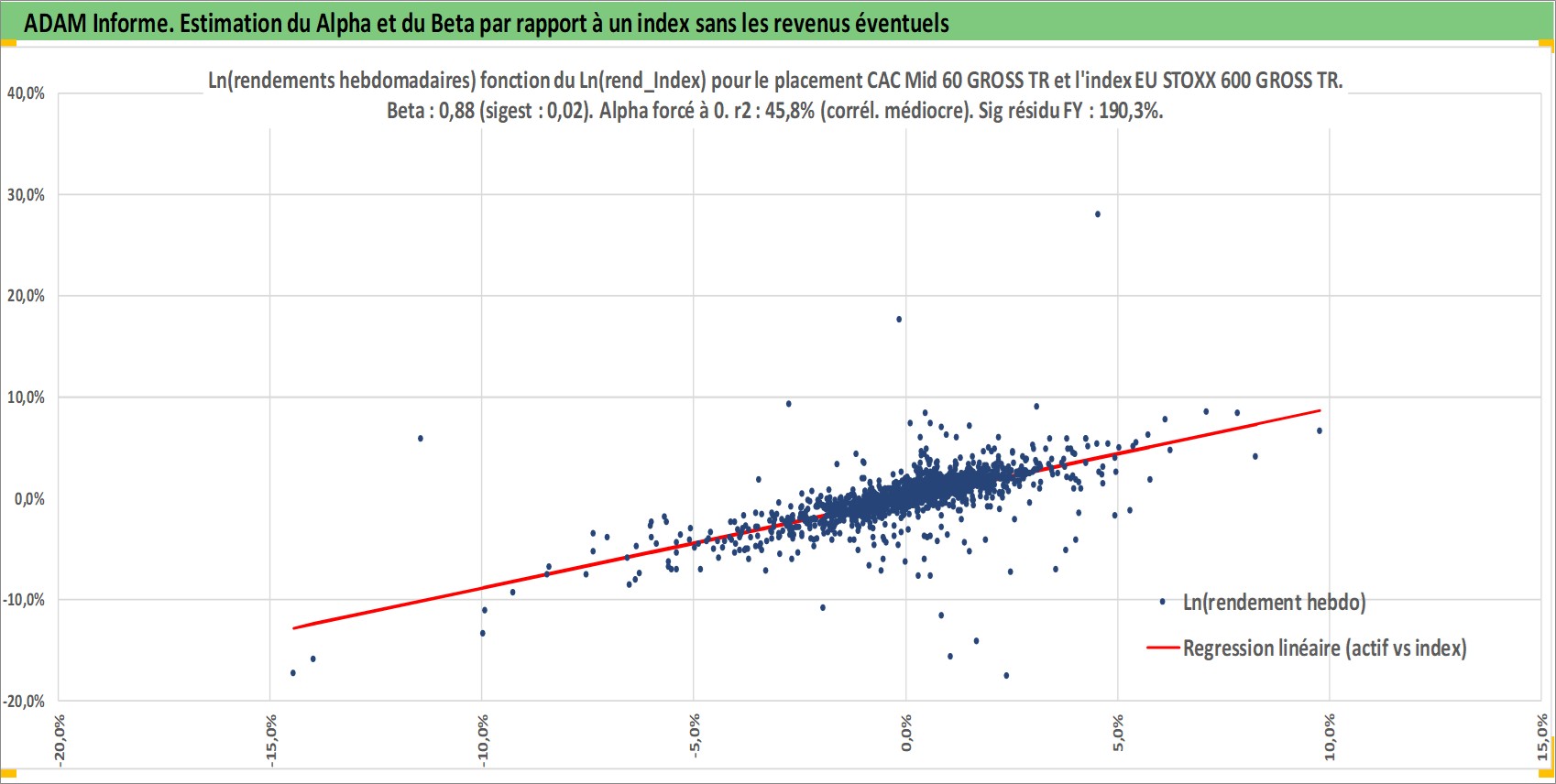Select the green ADAM Informe header bar
This screenshot has height=784, width=1556.
778,23
